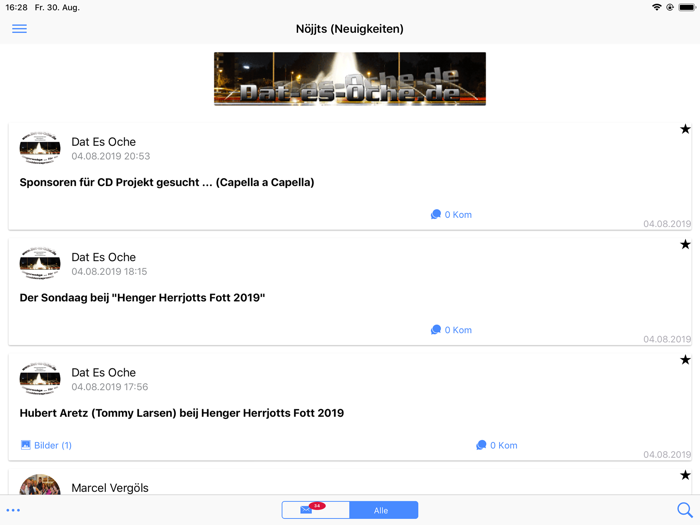Tap the search magnifier icon
The image size is (700, 525).
(x=684, y=510)
